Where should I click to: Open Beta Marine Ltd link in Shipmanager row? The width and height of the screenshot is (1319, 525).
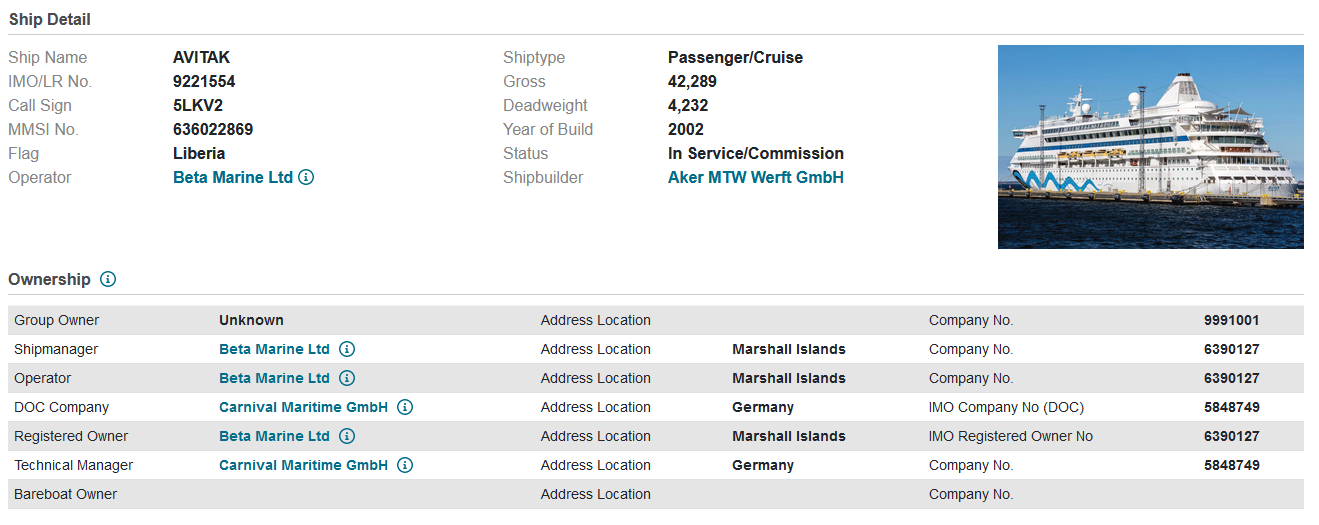[x=274, y=349]
